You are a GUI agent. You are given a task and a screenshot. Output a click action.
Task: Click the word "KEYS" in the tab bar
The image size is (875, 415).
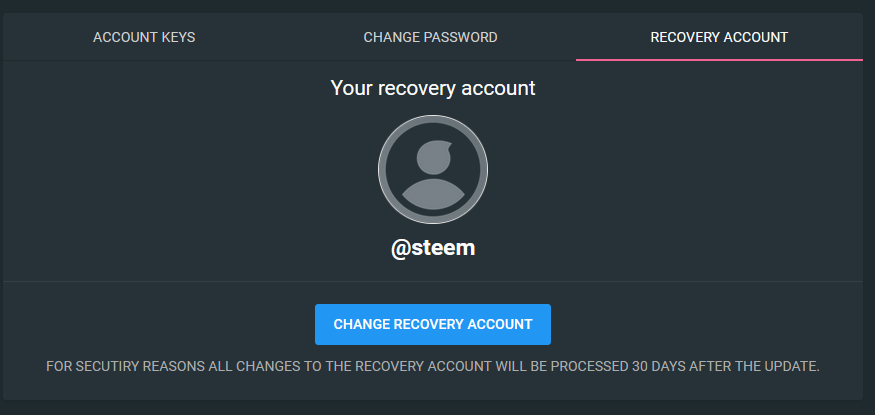pyautogui.click(x=178, y=38)
